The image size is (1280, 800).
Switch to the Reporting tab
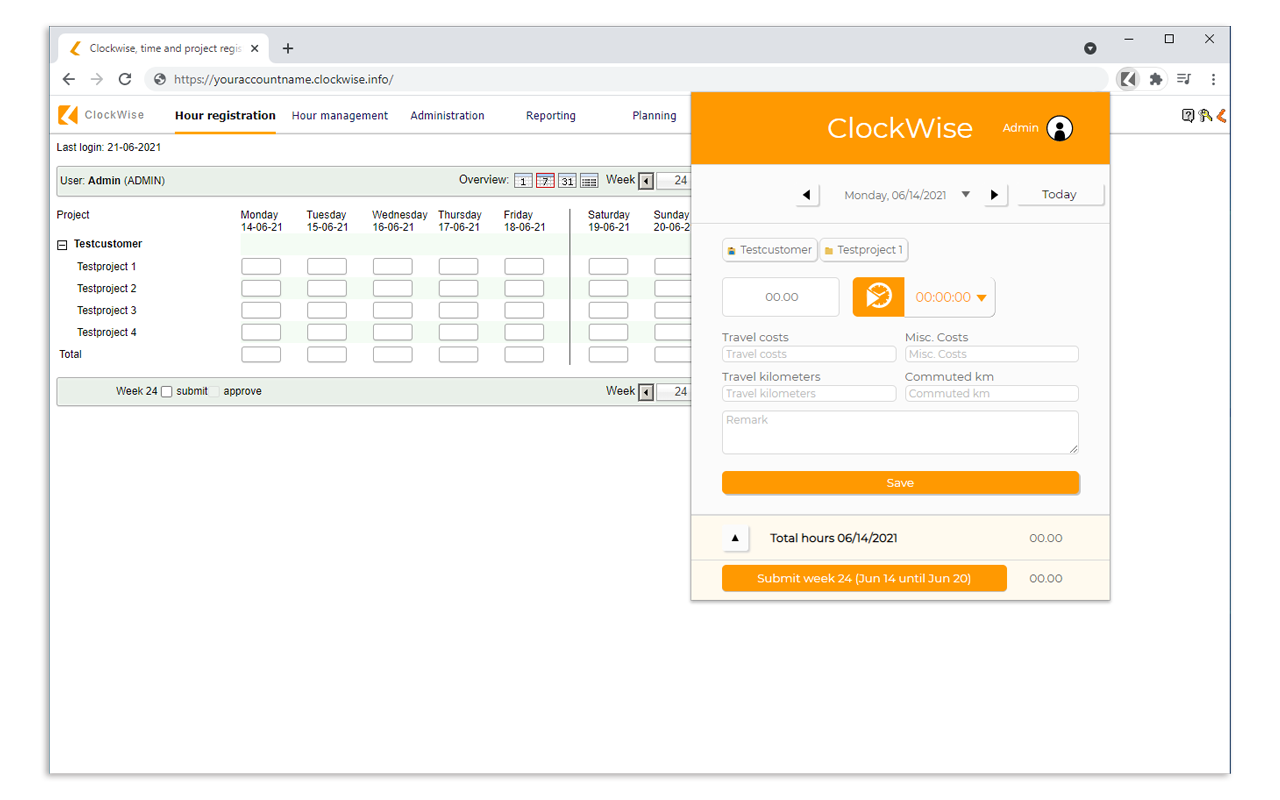[550, 115]
